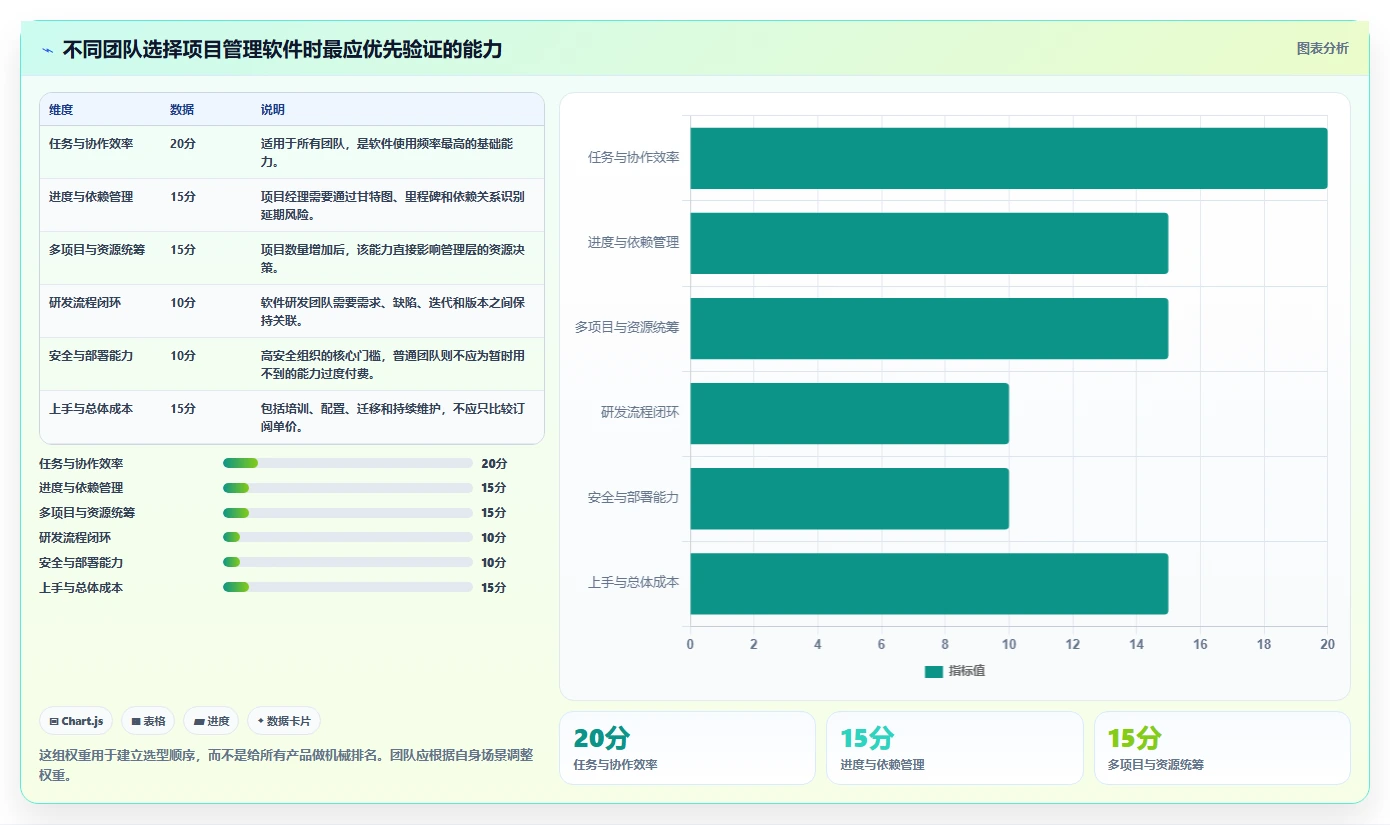Click the 上手与总体成本 y-axis label
1390x825 pixels.
[634, 582]
